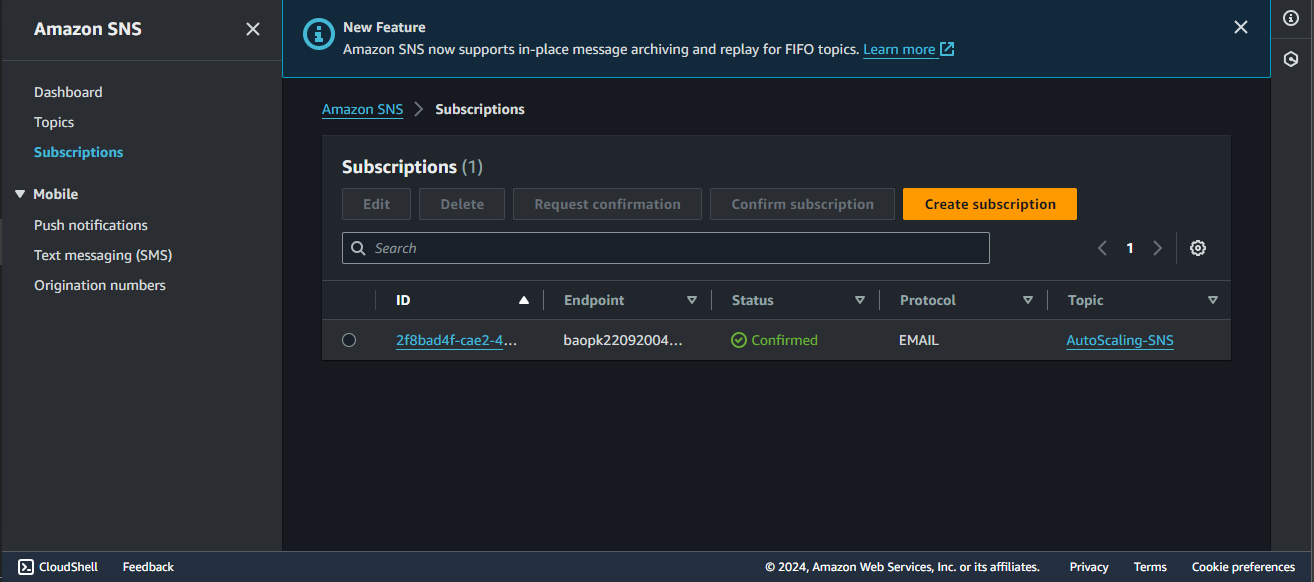The height and width of the screenshot is (582, 1314).
Task: Open the Feedback link in footer
Action: (x=148, y=567)
